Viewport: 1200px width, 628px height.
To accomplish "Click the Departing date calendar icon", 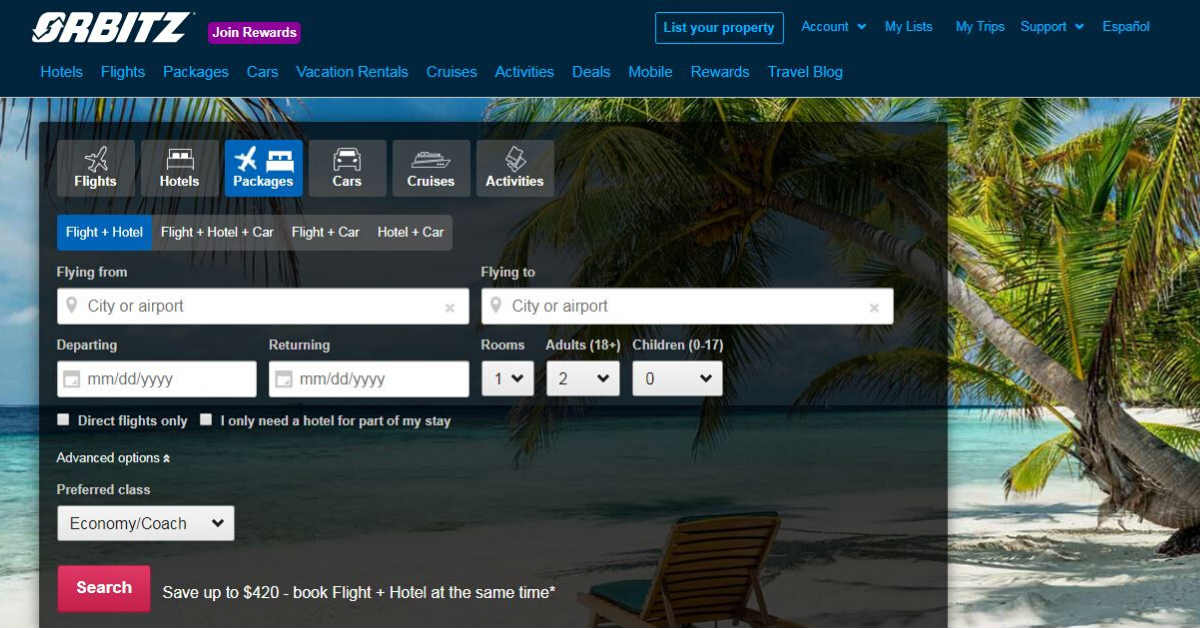I will tap(71, 380).
